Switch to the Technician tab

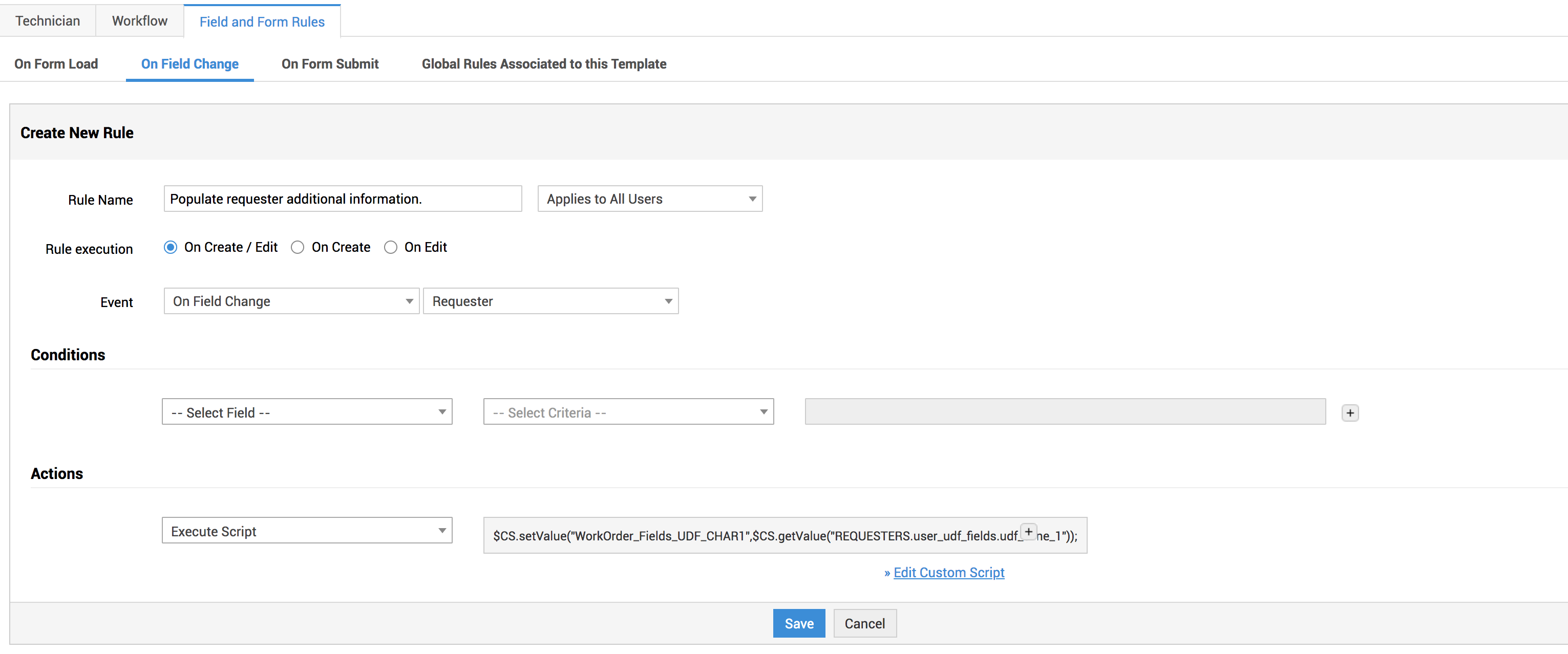pyautogui.click(x=48, y=21)
